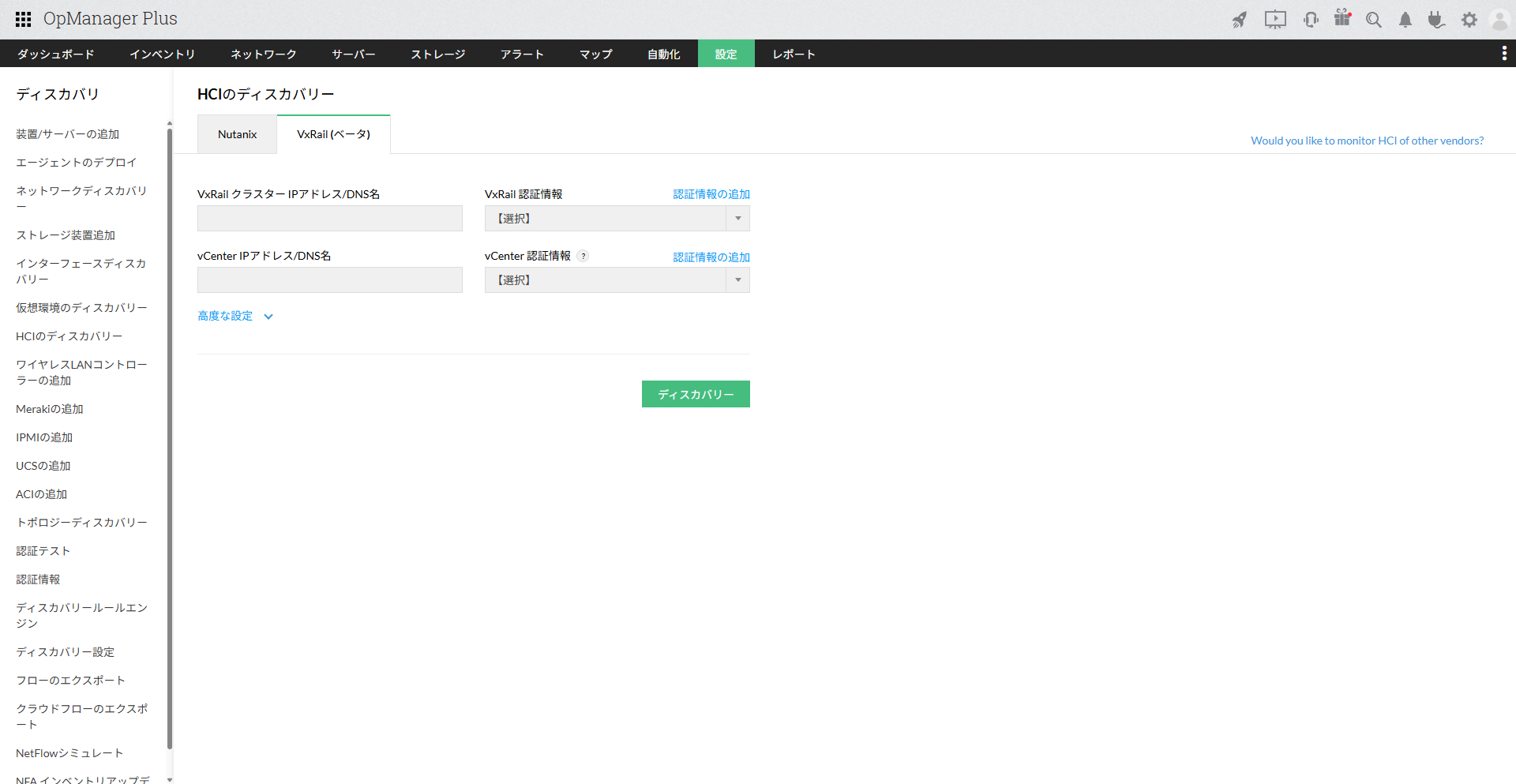Image resolution: width=1516 pixels, height=784 pixels.
Task: Click the rocket getting-started icon
Action: [1239, 20]
